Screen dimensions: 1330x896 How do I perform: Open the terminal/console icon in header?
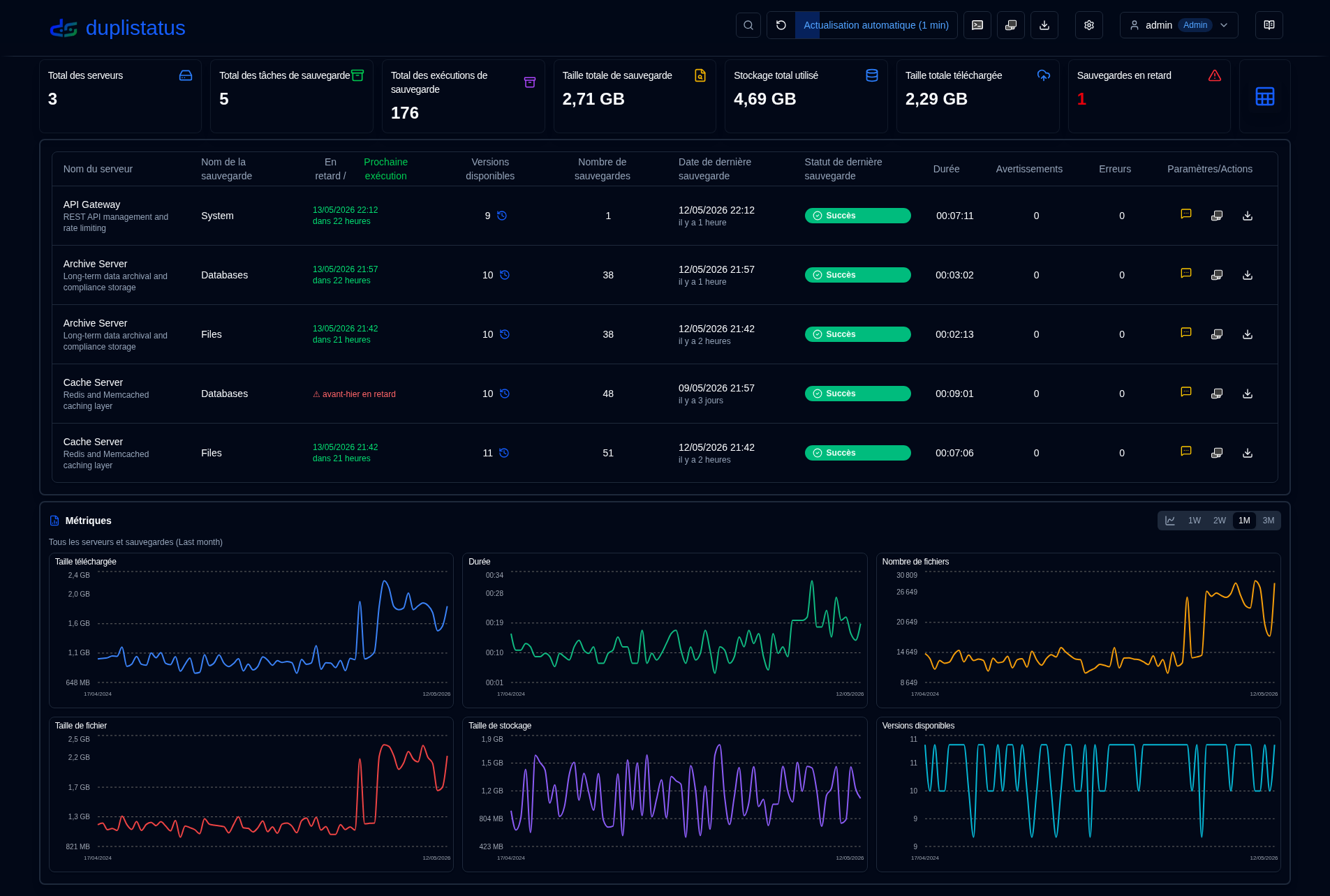(977, 25)
